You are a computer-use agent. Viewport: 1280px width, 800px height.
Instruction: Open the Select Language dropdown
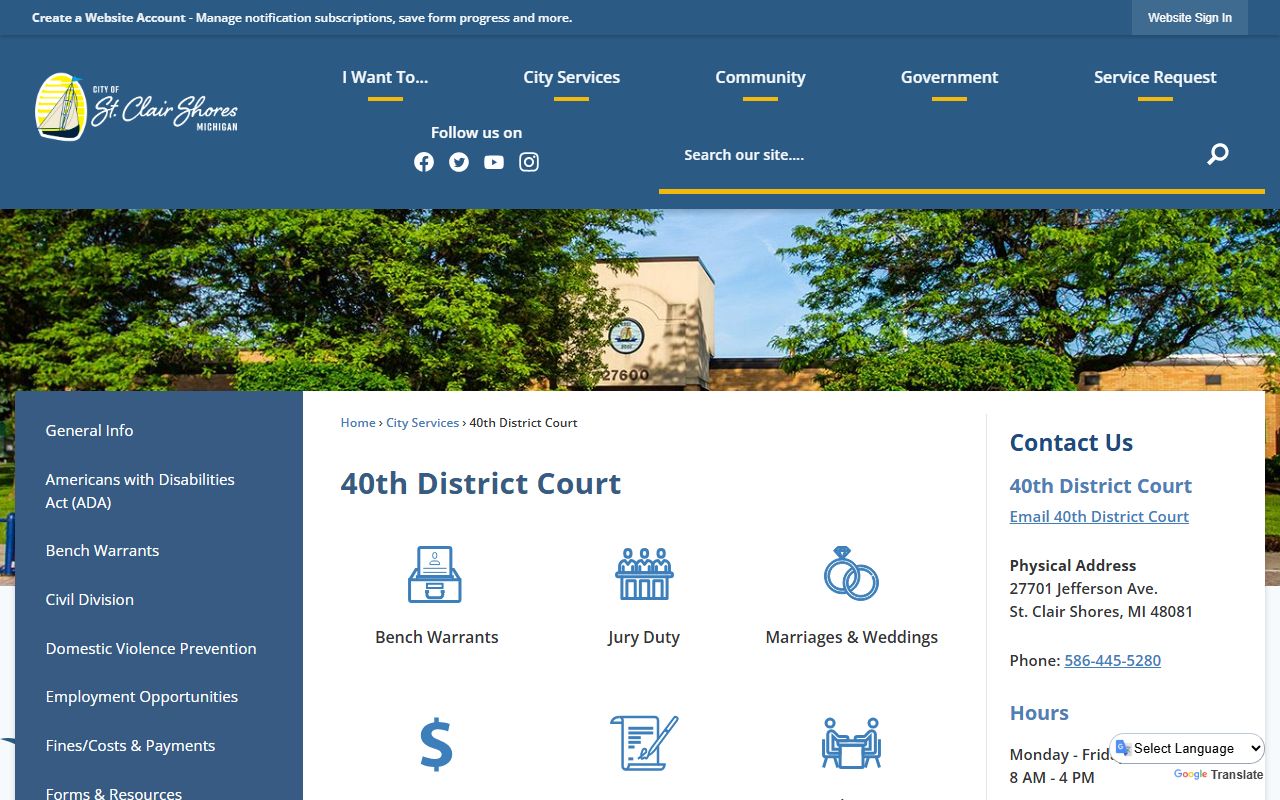(x=1188, y=748)
